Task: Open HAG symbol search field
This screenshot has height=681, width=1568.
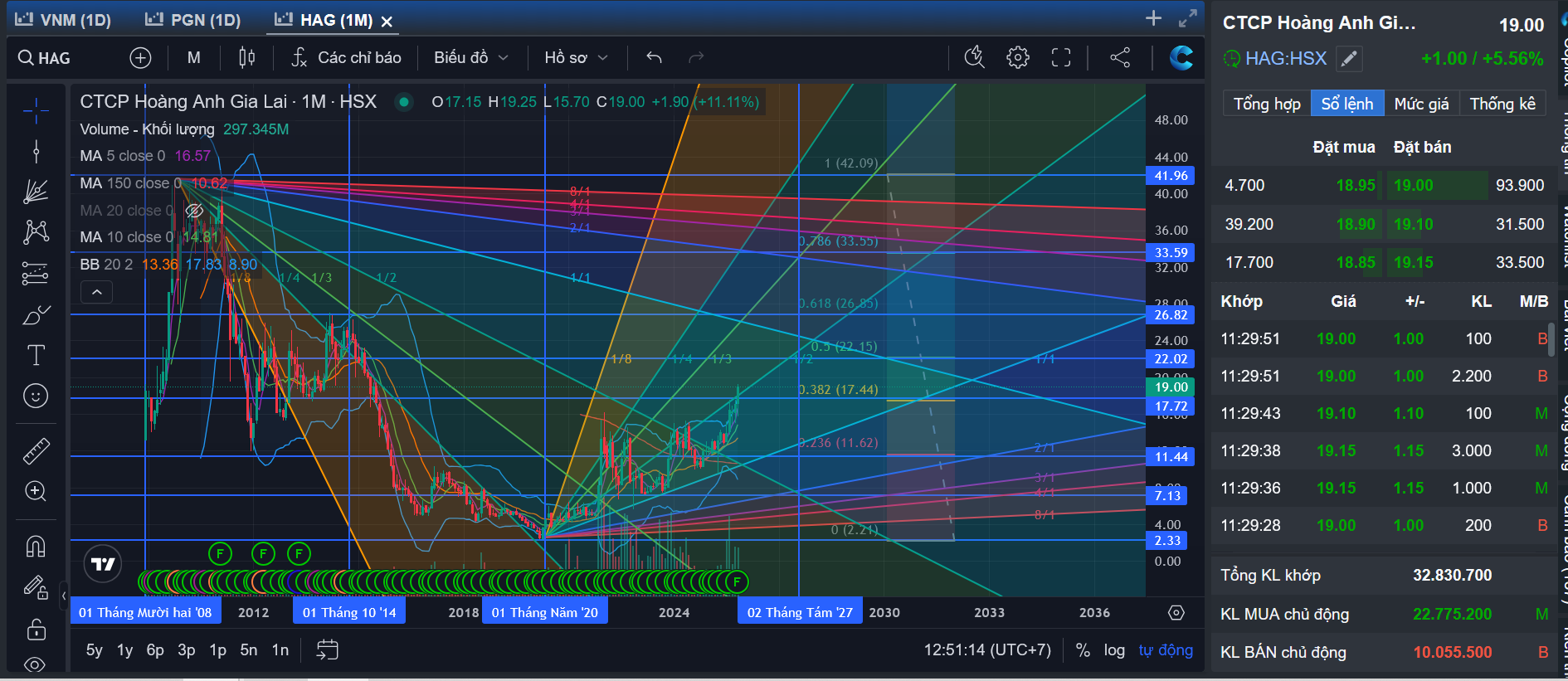Action: point(45,58)
